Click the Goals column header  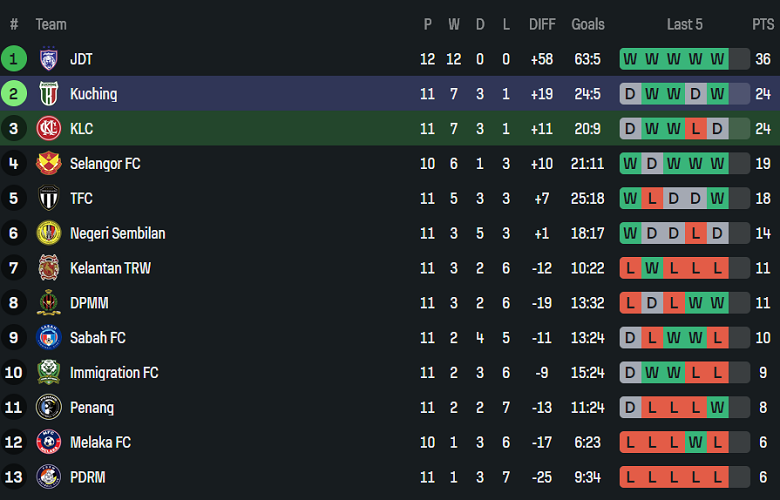click(x=587, y=24)
